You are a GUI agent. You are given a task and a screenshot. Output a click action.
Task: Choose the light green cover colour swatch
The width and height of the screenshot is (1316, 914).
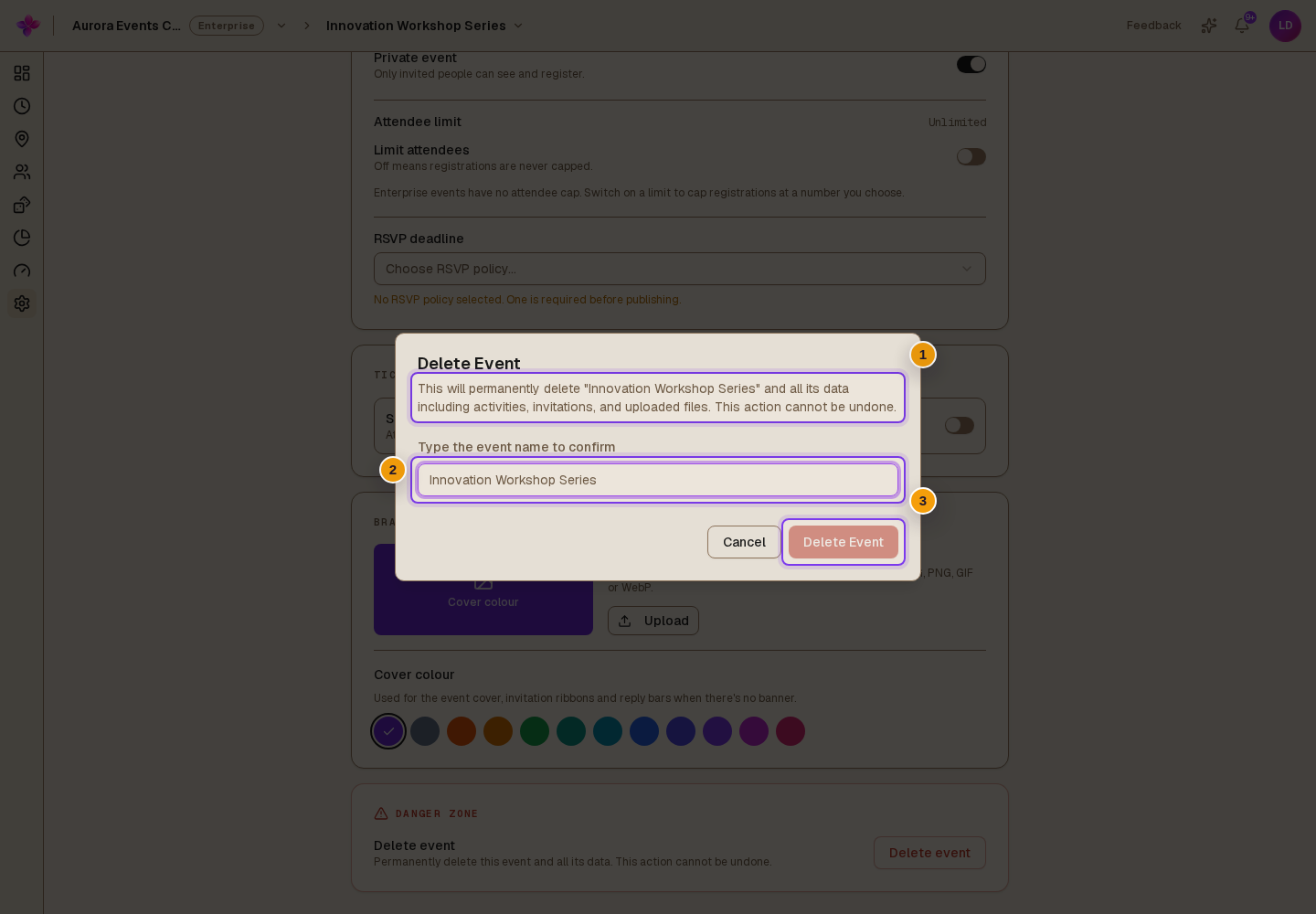(x=535, y=731)
